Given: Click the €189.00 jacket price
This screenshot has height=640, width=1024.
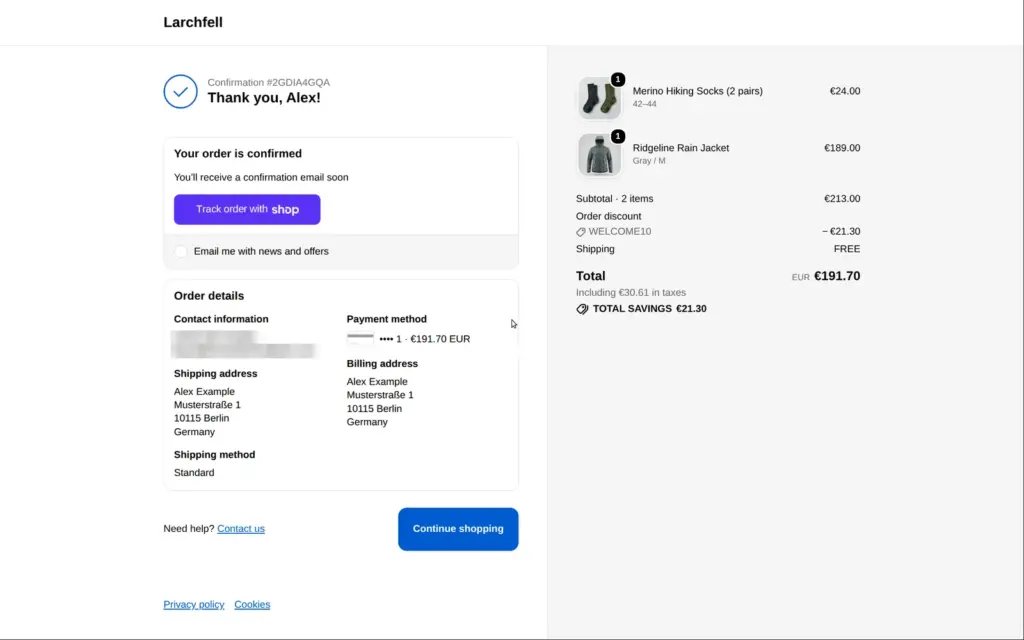Looking at the screenshot, I should pos(842,148).
